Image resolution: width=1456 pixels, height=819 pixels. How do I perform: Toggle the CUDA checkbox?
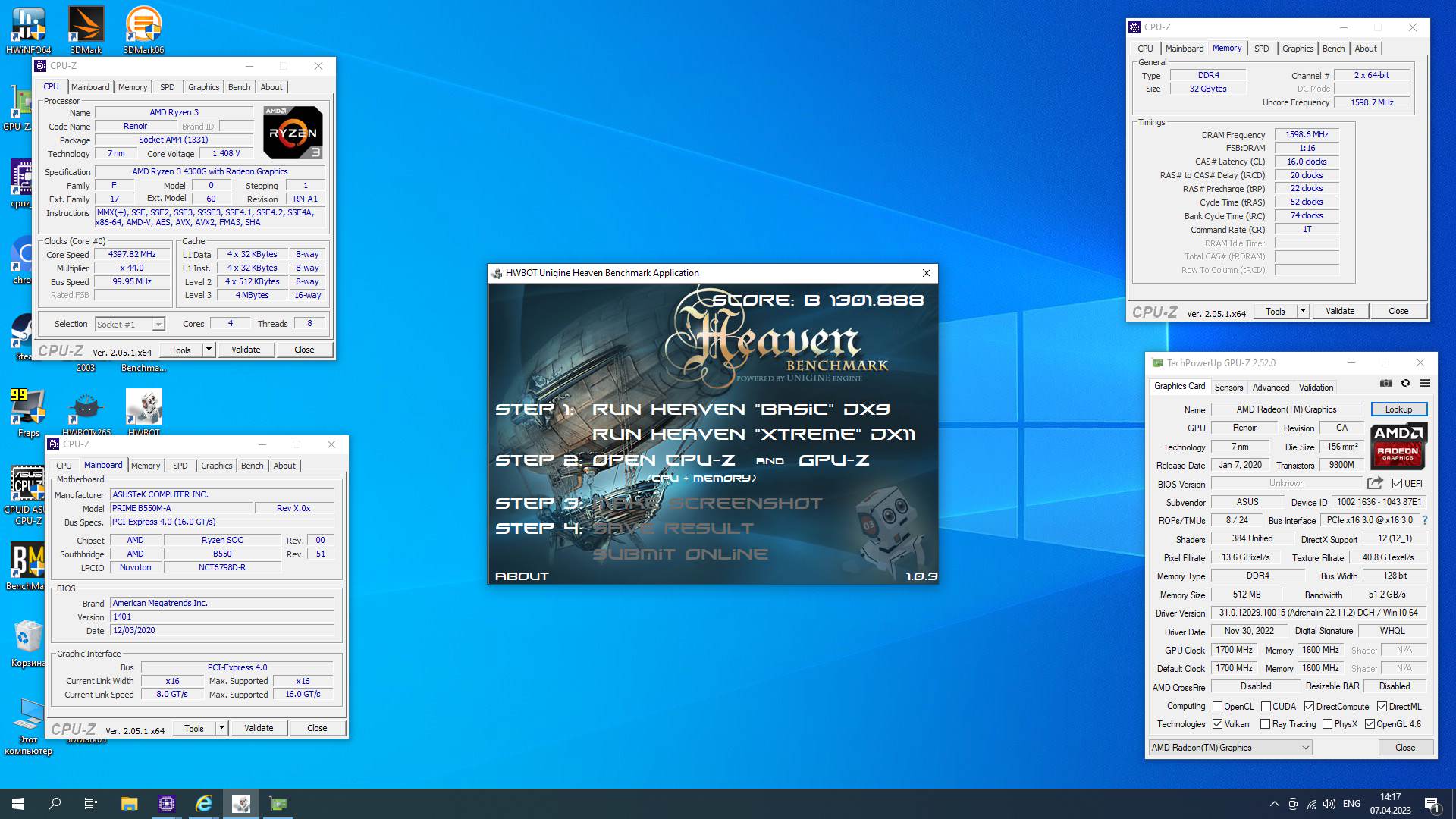tap(1266, 707)
